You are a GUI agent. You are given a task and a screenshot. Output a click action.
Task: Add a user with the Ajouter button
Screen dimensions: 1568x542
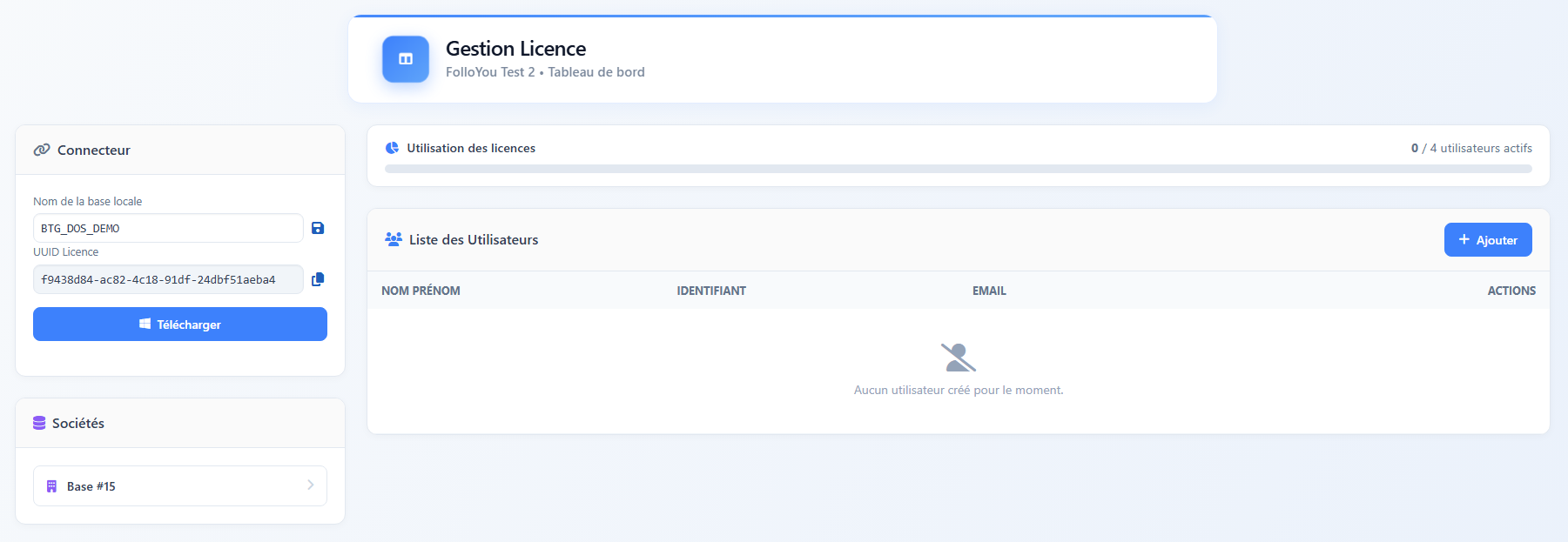[x=1487, y=240]
